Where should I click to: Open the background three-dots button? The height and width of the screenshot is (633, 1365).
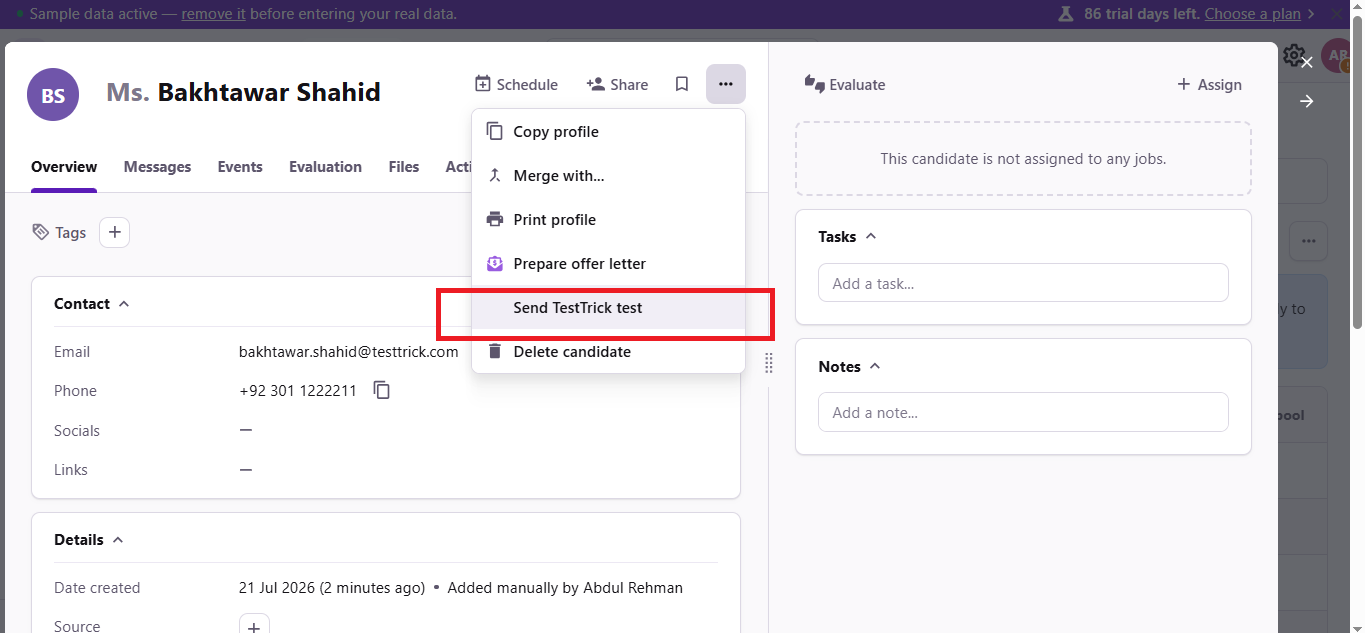click(x=1308, y=241)
